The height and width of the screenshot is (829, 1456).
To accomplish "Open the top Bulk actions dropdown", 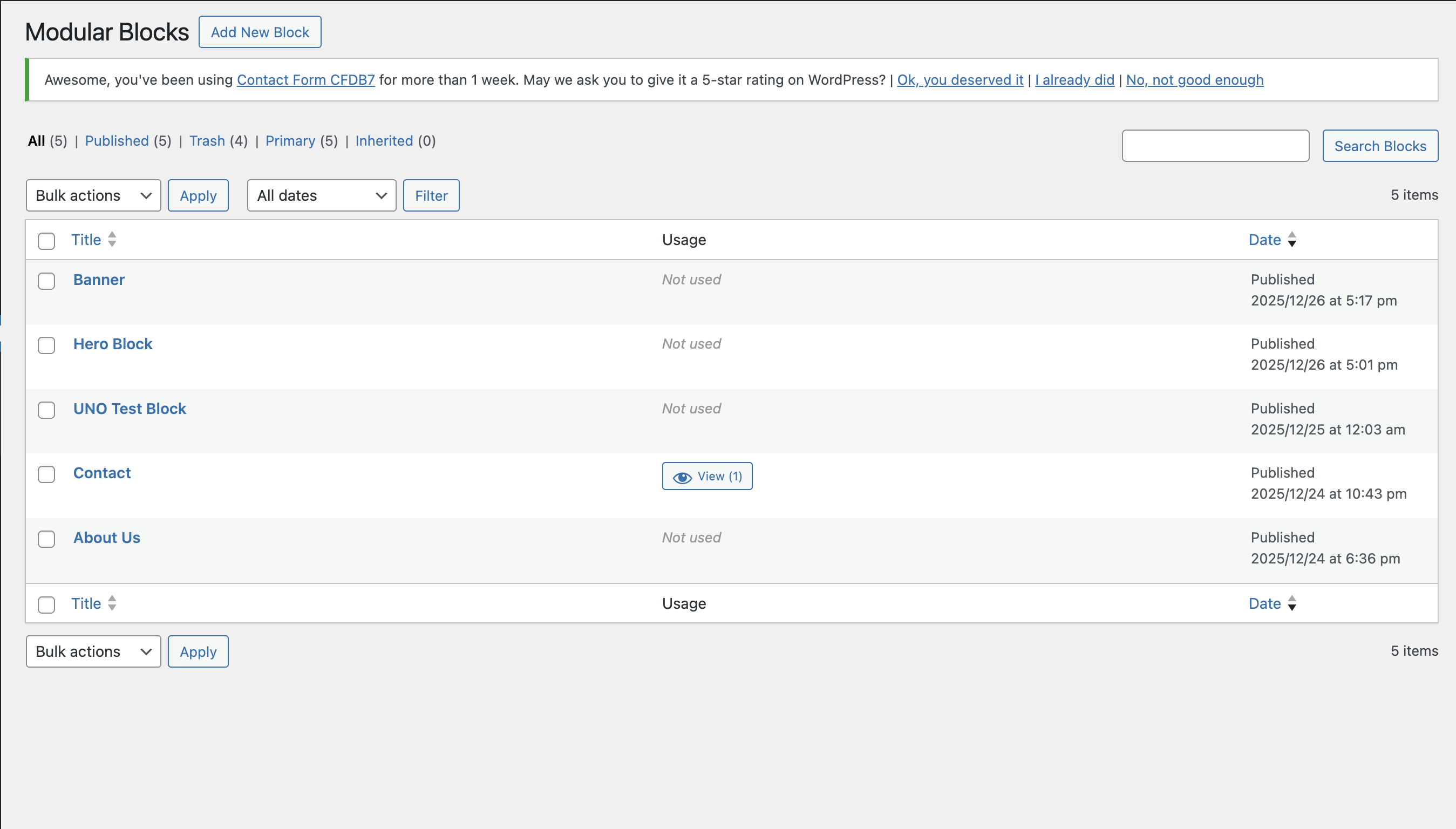I will [x=93, y=196].
